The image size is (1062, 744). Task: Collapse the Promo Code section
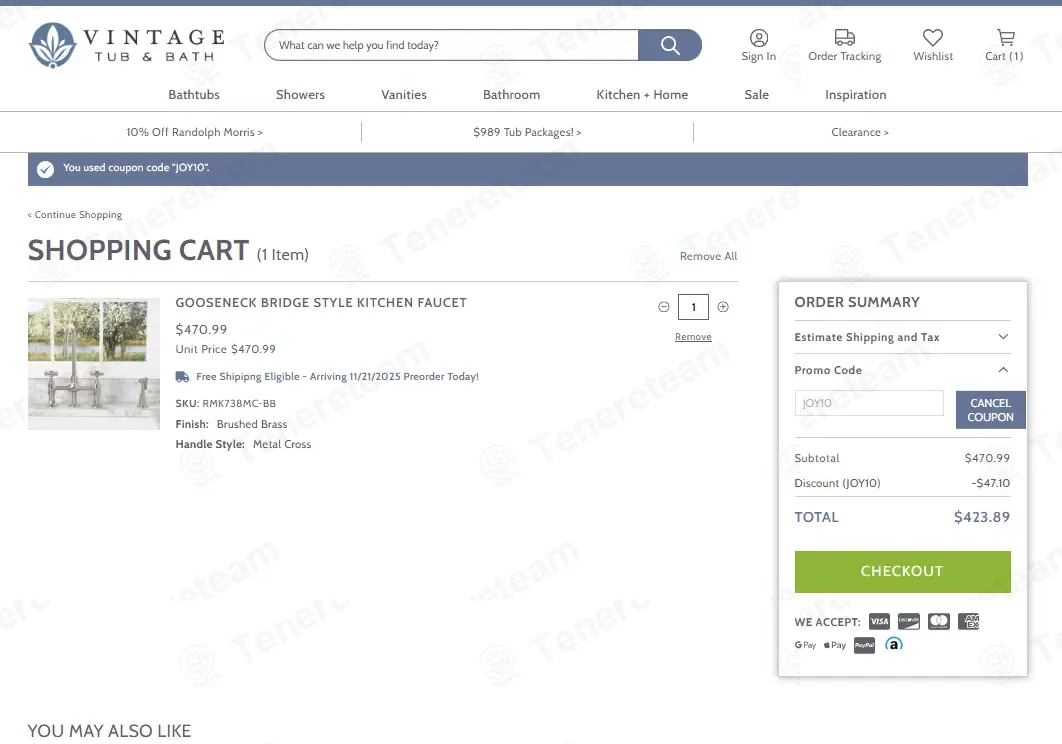902,370
